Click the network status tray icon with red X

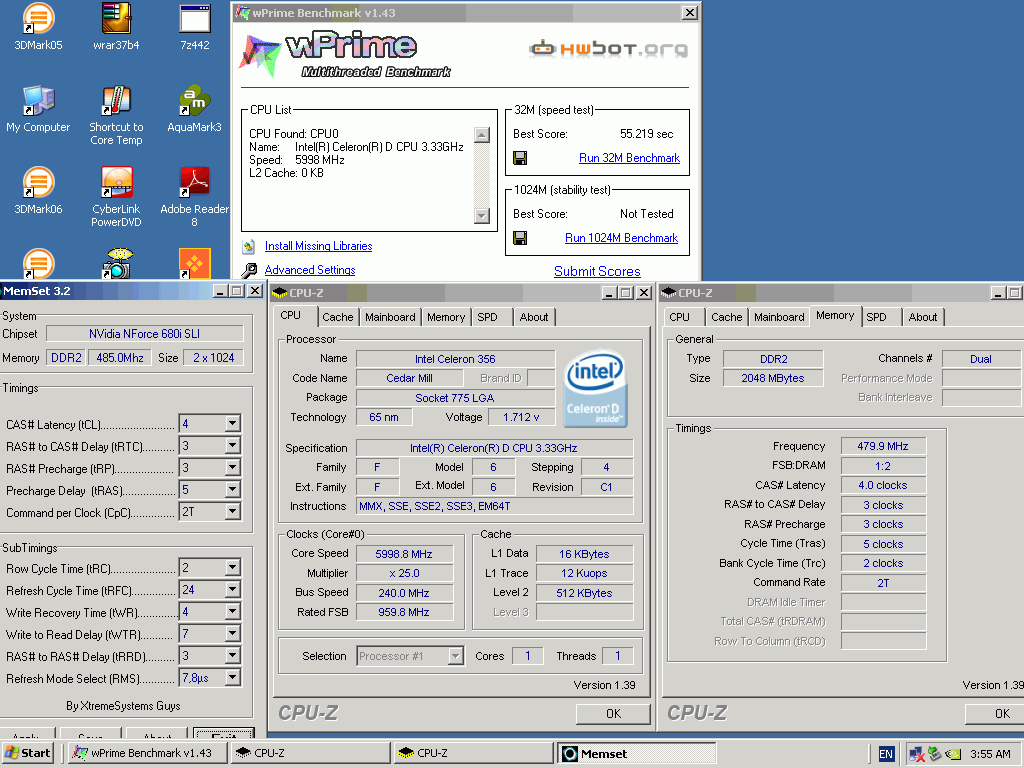917,754
